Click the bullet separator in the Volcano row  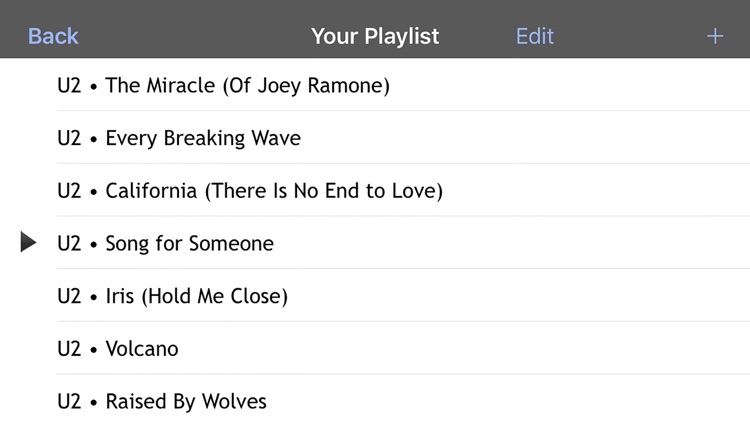(93, 350)
